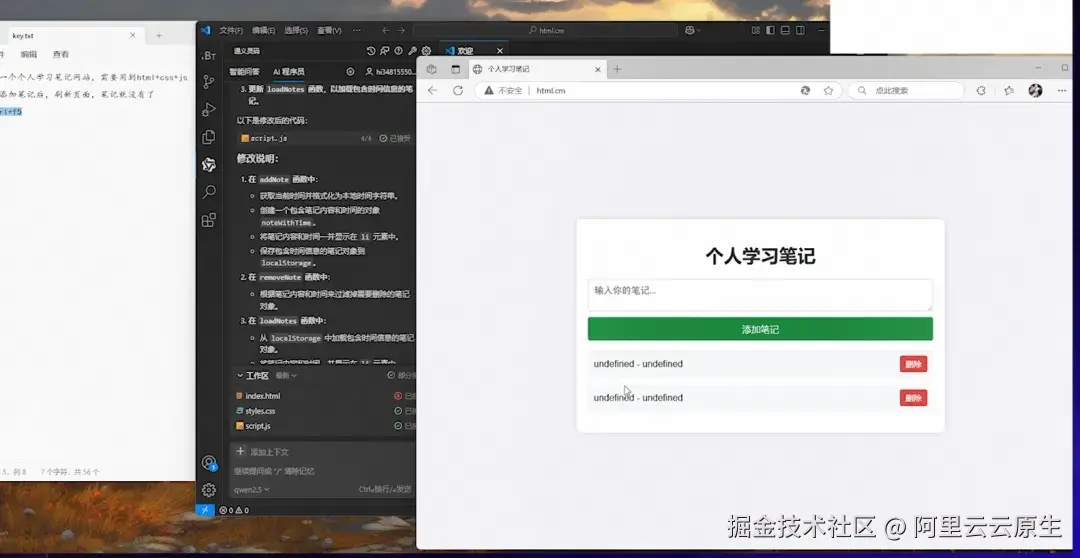Image resolution: width=1080 pixels, height=558 pixels.
Task: Open the Explorer files icon in activity bar
Action: click(209, 137)
